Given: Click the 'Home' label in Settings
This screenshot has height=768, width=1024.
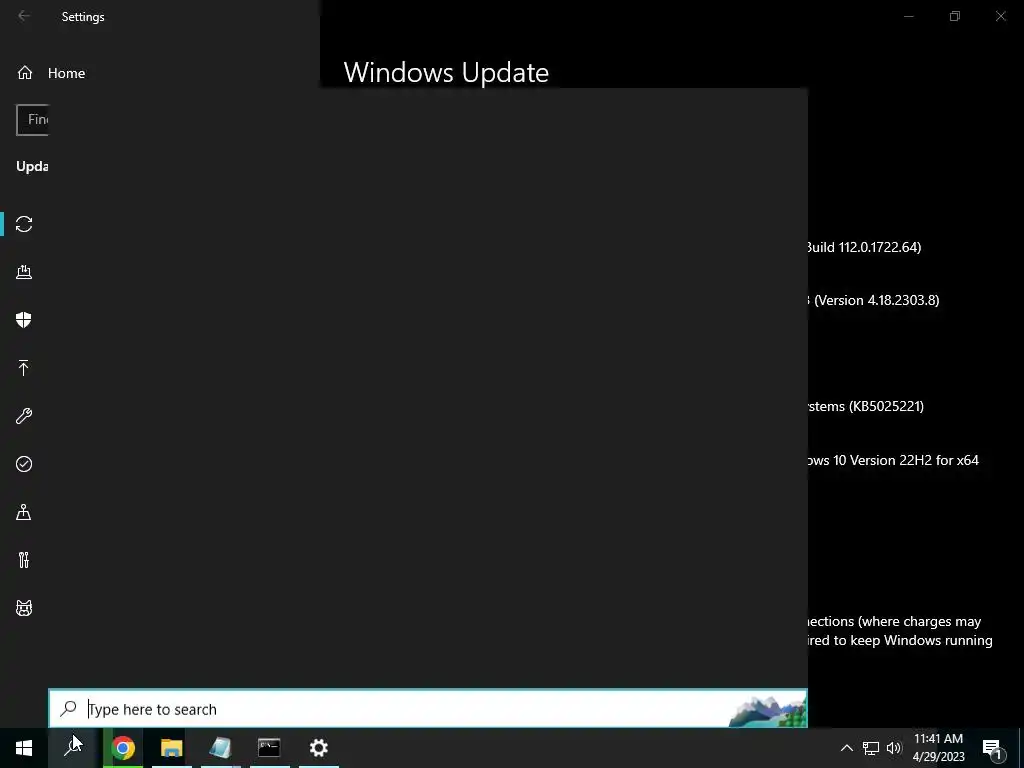Looking at the screenshot, I should 67,73.
